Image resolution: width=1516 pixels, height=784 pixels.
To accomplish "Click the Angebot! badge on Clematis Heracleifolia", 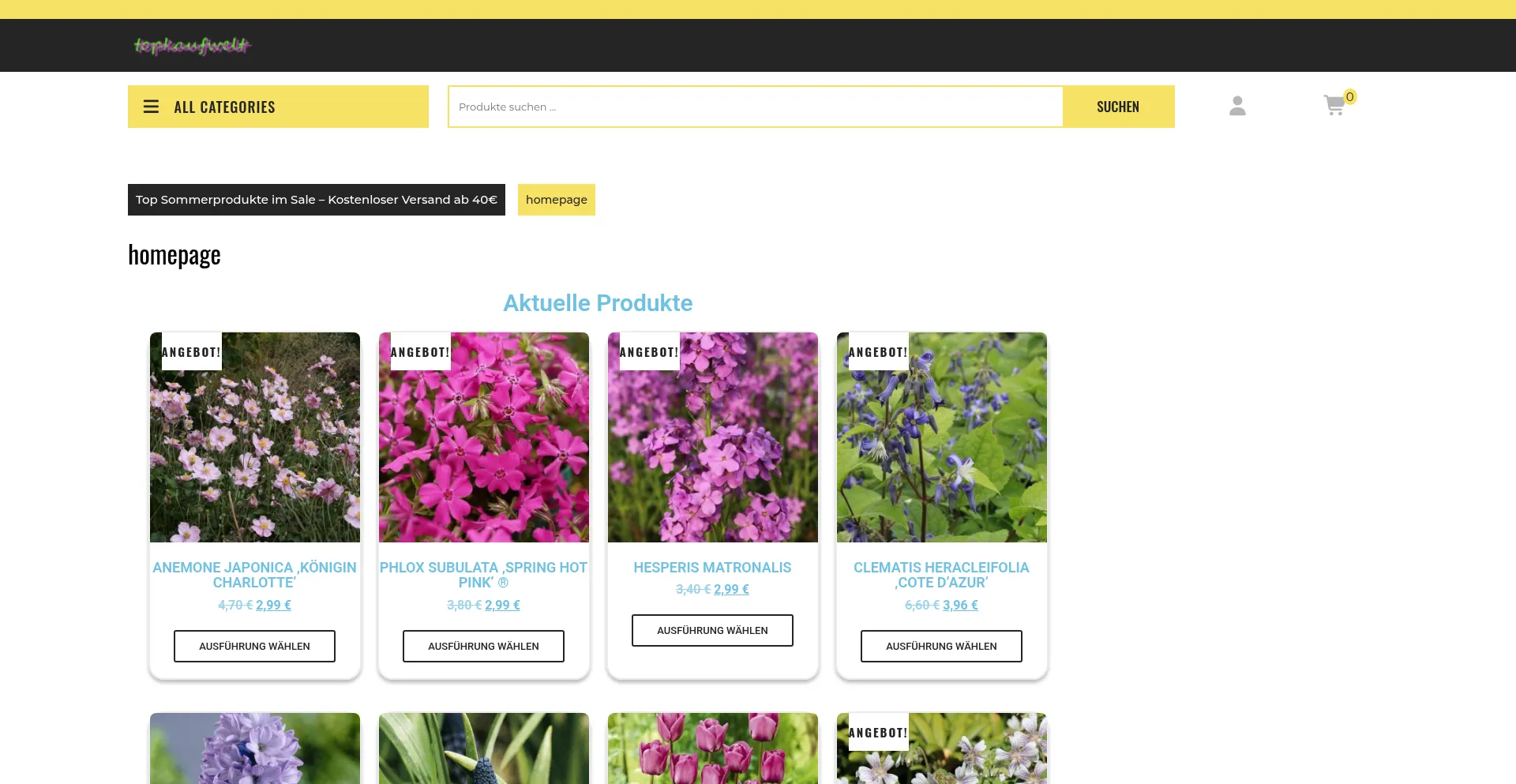I will pos(878,352).
